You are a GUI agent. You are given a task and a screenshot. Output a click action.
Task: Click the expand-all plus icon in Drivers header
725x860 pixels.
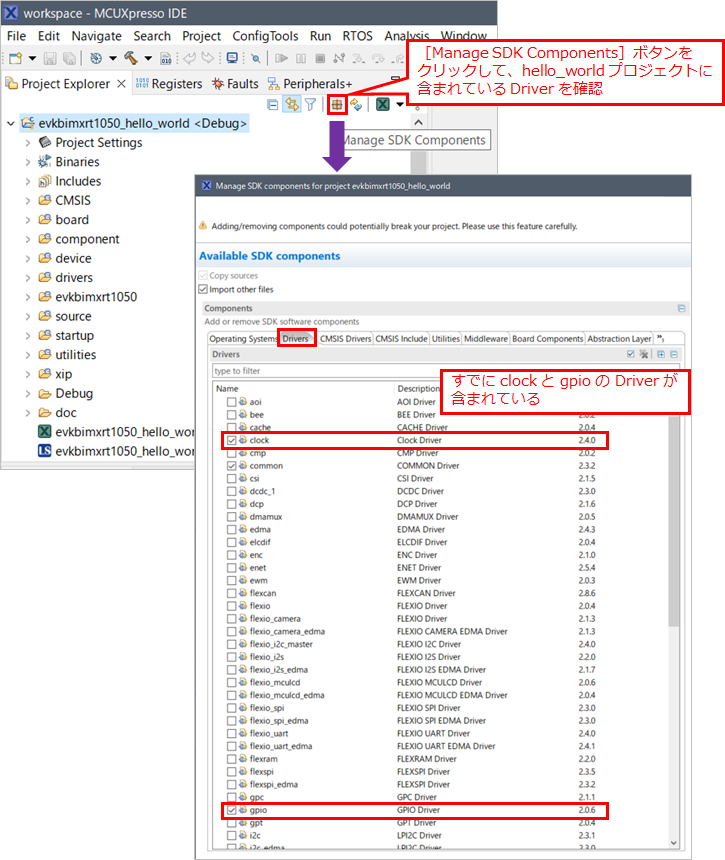click(x=661, y=354)
